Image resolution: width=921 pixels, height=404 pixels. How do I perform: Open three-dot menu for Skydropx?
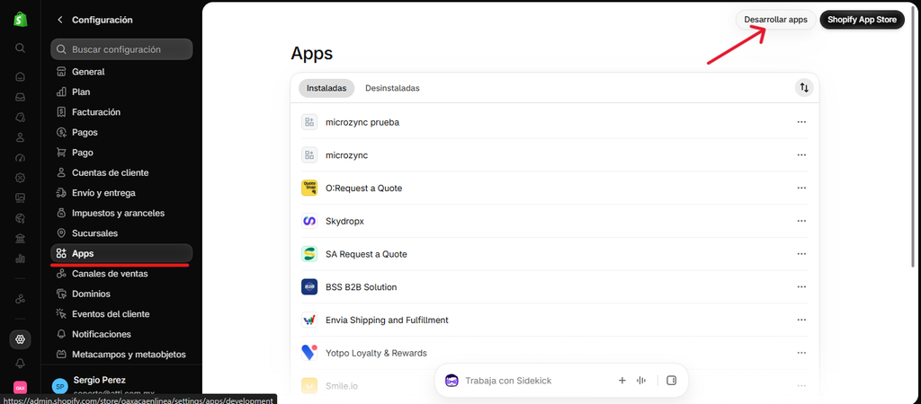pyautogui.click(x=801, y=221)
